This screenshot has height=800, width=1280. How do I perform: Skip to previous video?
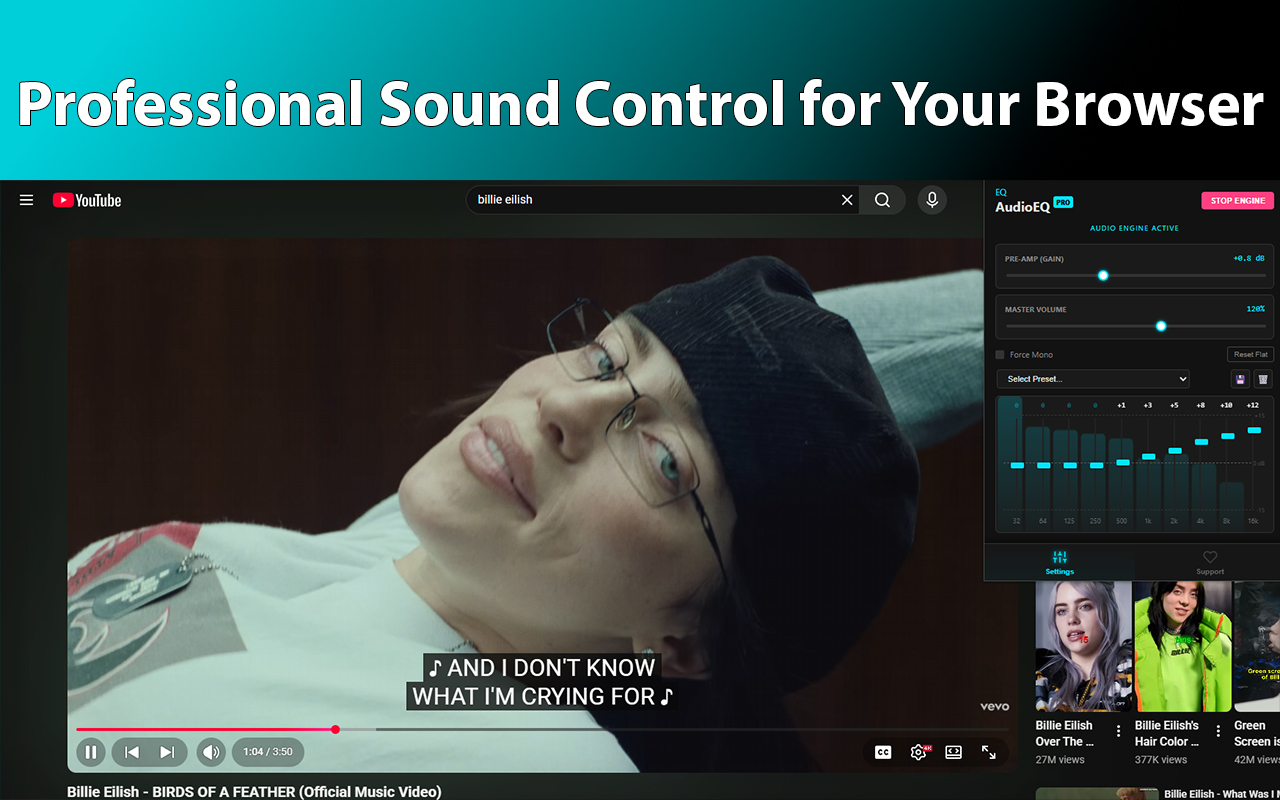132,752
